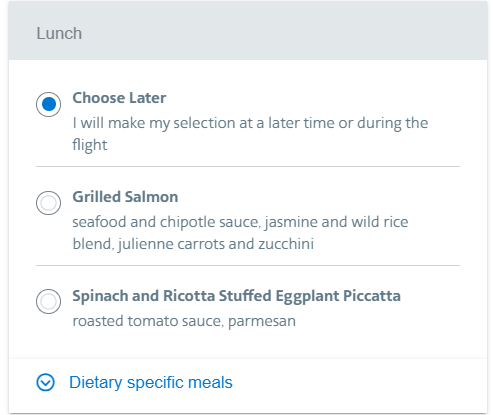Open the Dietary specific meals link
493x415 pixels.
151,382
